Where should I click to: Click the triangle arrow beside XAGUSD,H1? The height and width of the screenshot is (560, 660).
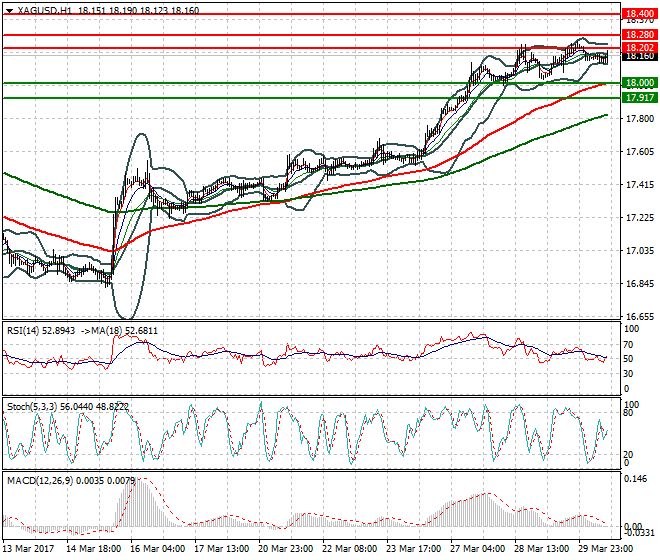click(x=9, y=11)
